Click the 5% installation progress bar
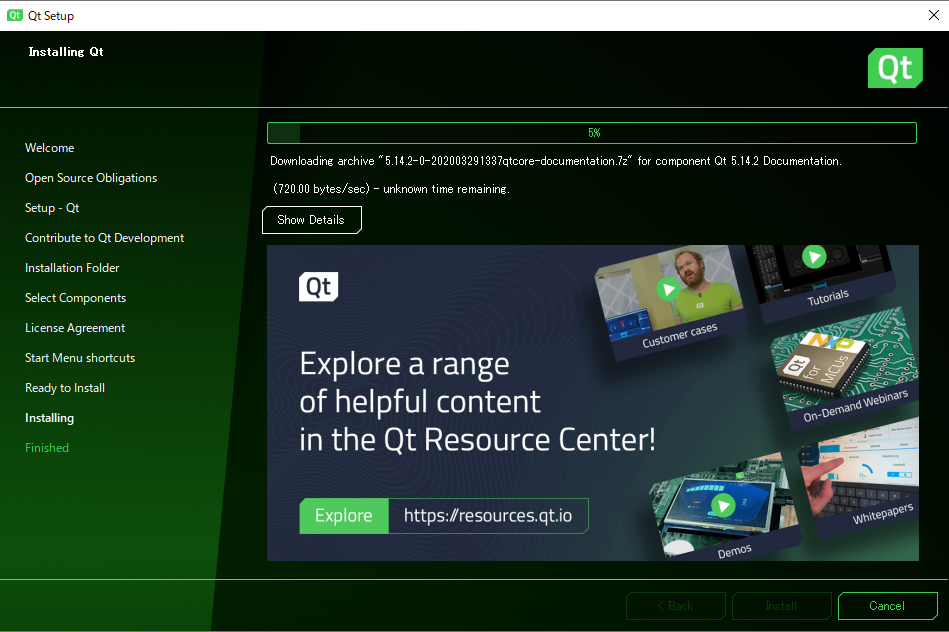Image resolution: width=949 pixels, height=632 pixels. click(592, 133)
